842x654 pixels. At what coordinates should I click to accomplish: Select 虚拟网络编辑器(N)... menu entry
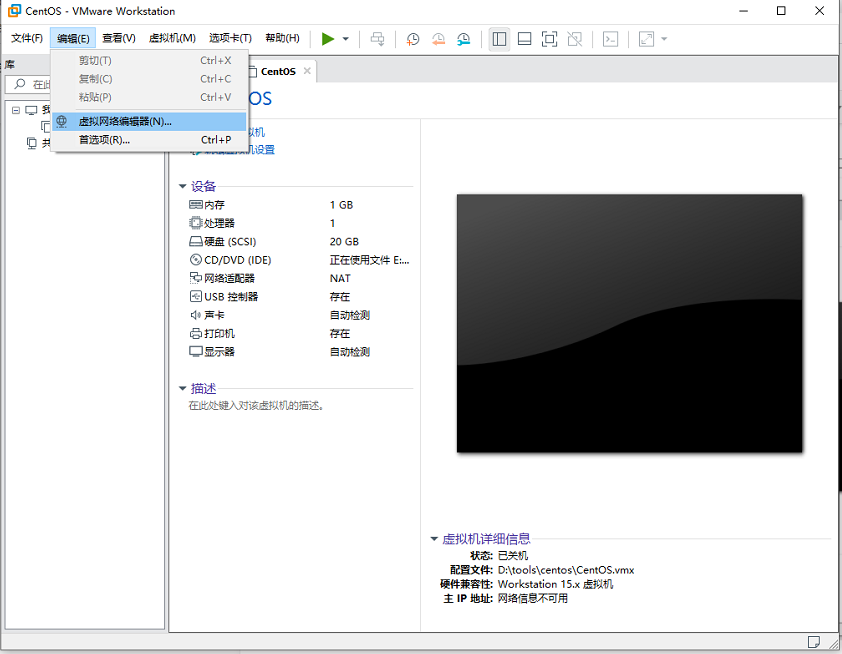149,121
